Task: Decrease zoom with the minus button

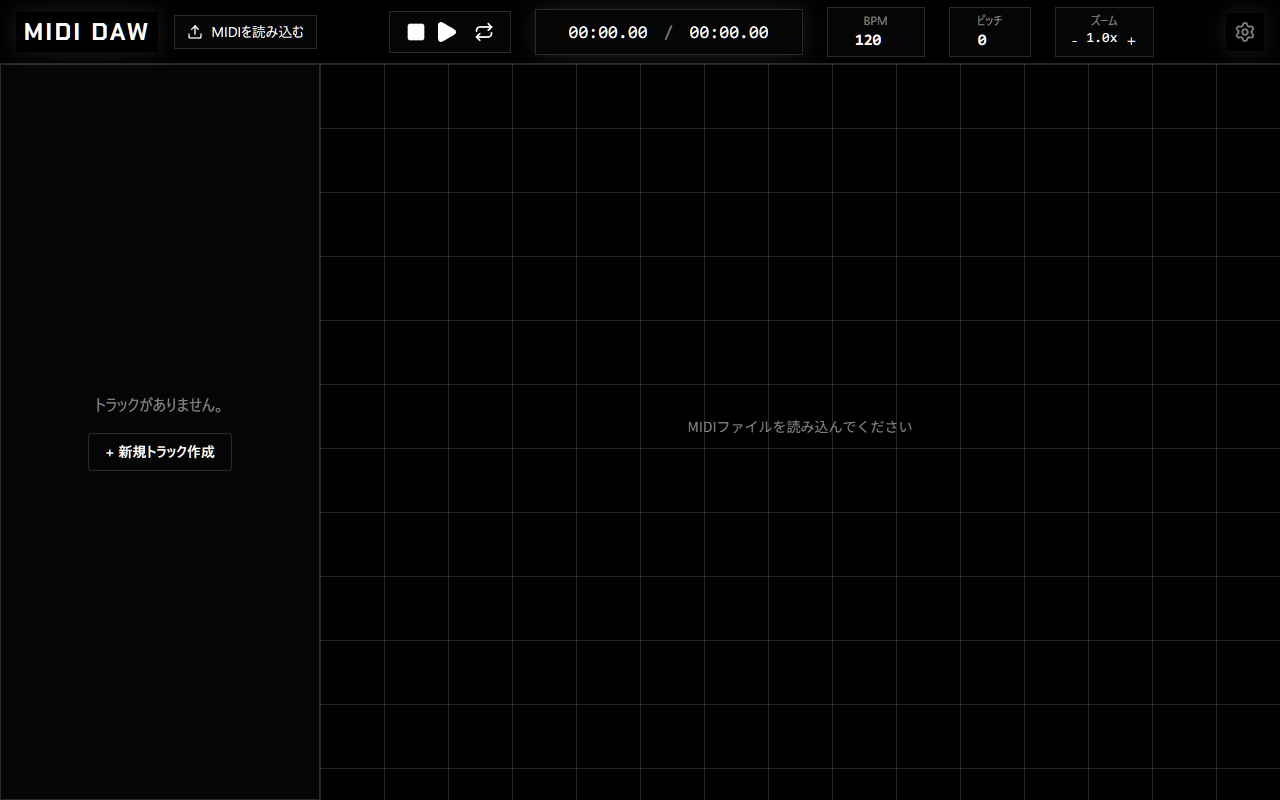Action: click(x=1075, y=41)
